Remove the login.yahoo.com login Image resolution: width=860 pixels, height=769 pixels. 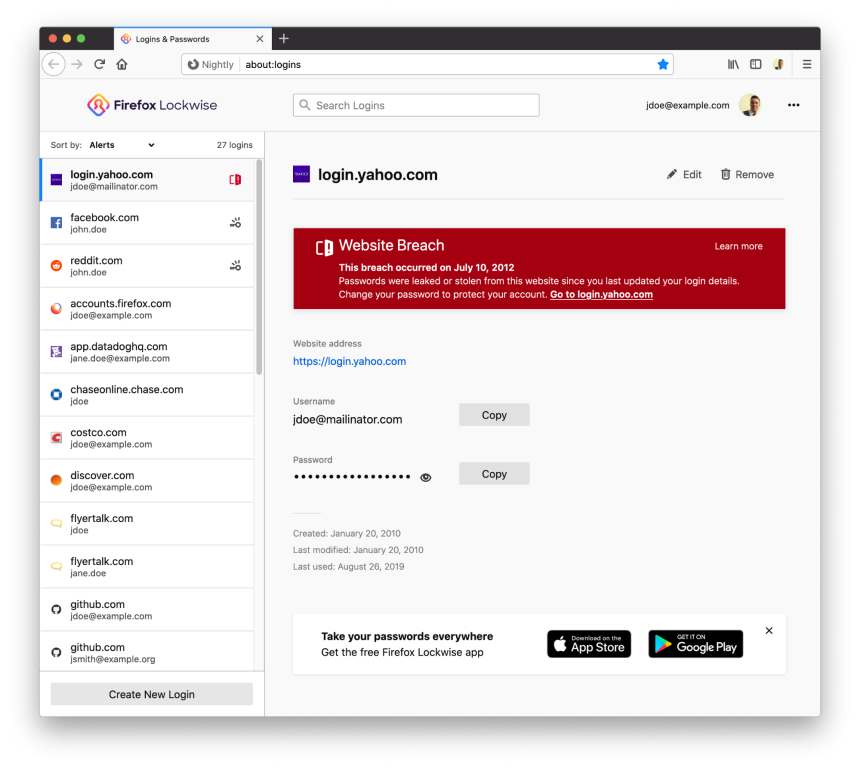747,174
